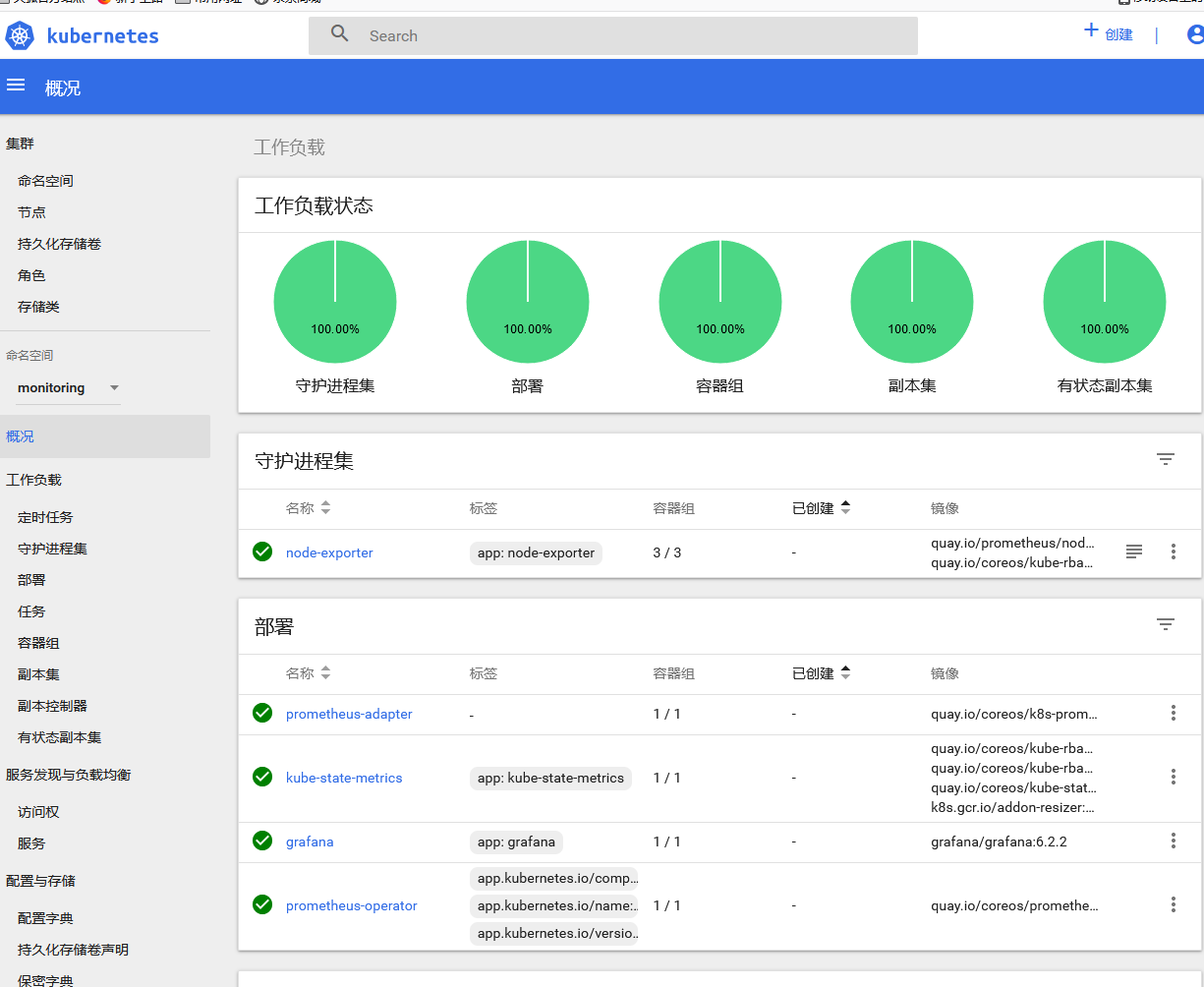Click green status check for kube-state-metrics
The image size is (1204, 987).
click(x=262, y=777)
